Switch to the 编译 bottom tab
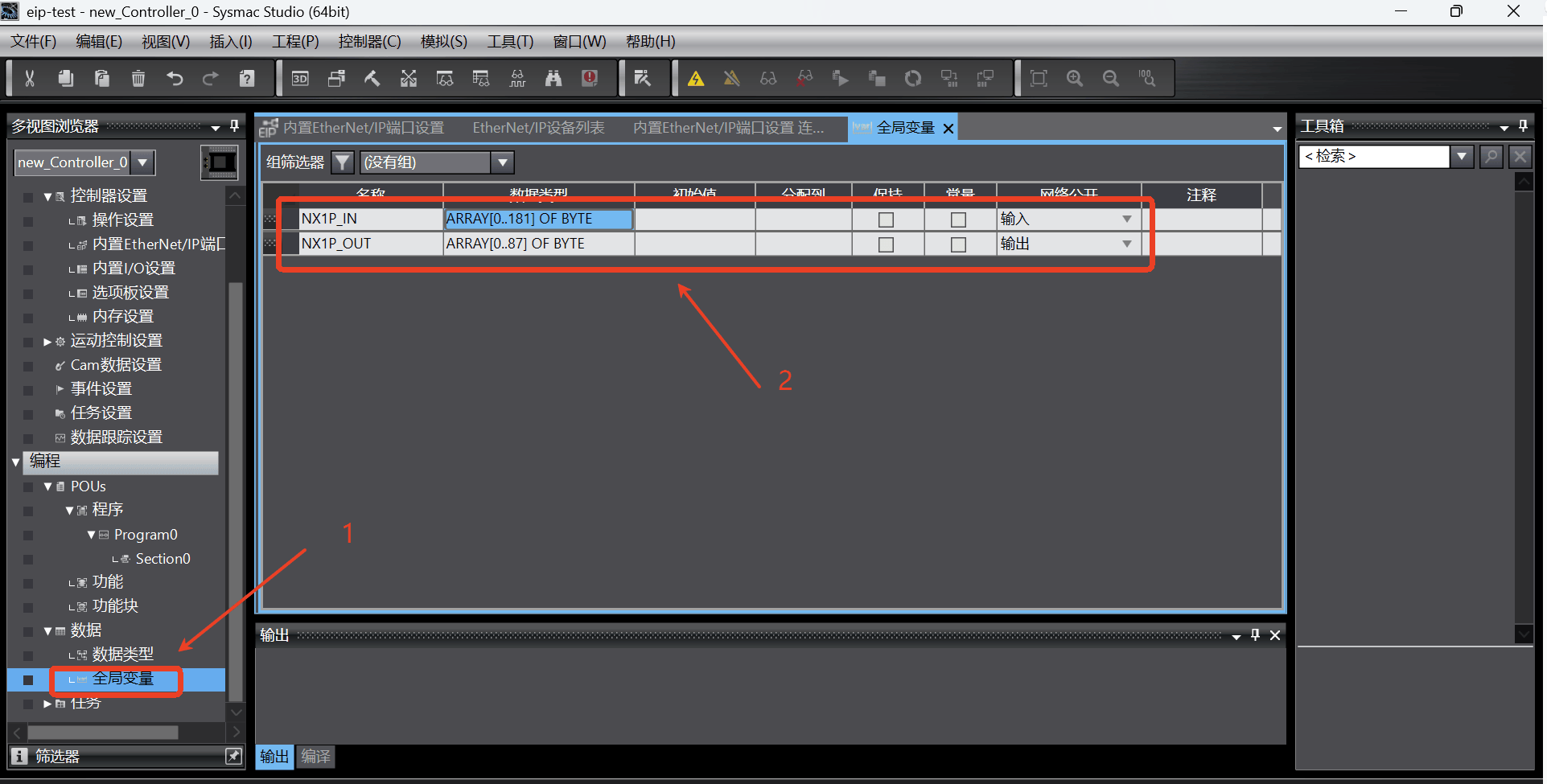 [x=315, y=757]
